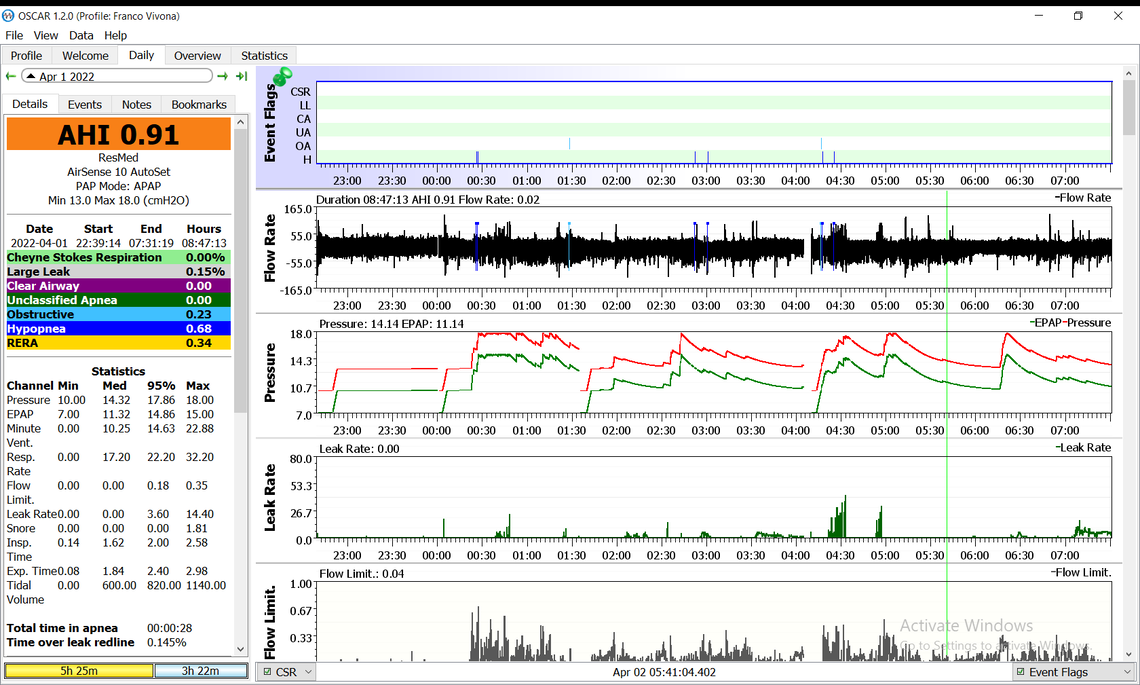The height and width of the screenshot is (685, 1140).
Task: Select the Daily tab
Action: (x=141, y=55)
